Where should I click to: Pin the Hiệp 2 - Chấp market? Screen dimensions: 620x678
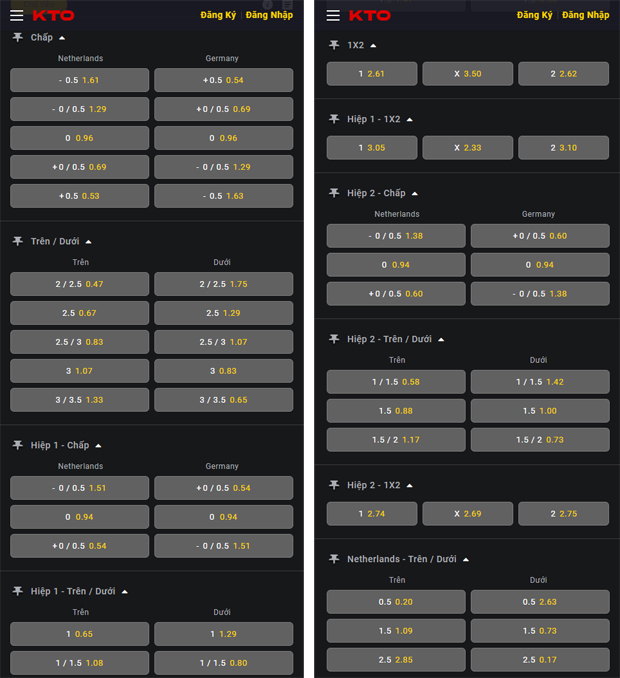click(334, 193)
